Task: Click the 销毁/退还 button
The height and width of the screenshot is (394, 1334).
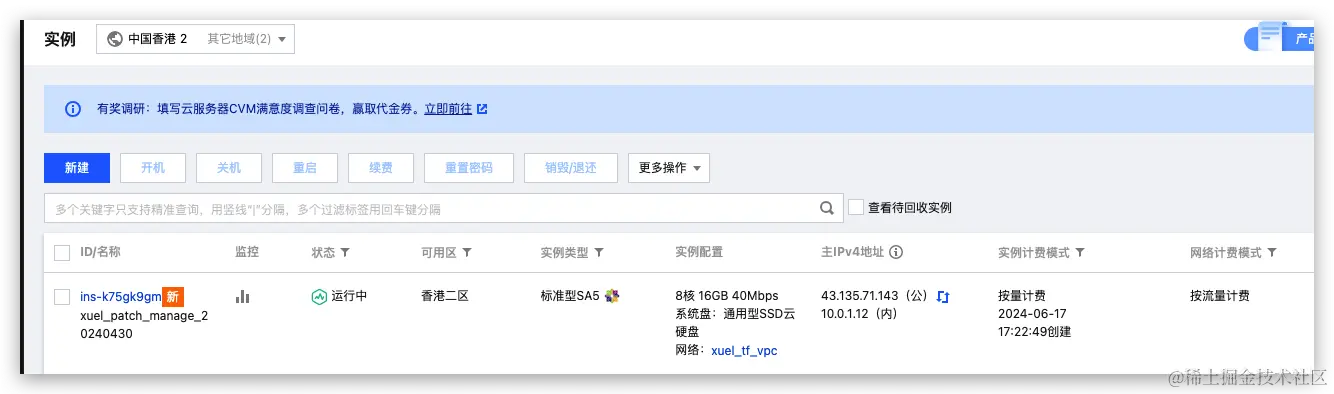Action: pos(571,168)
